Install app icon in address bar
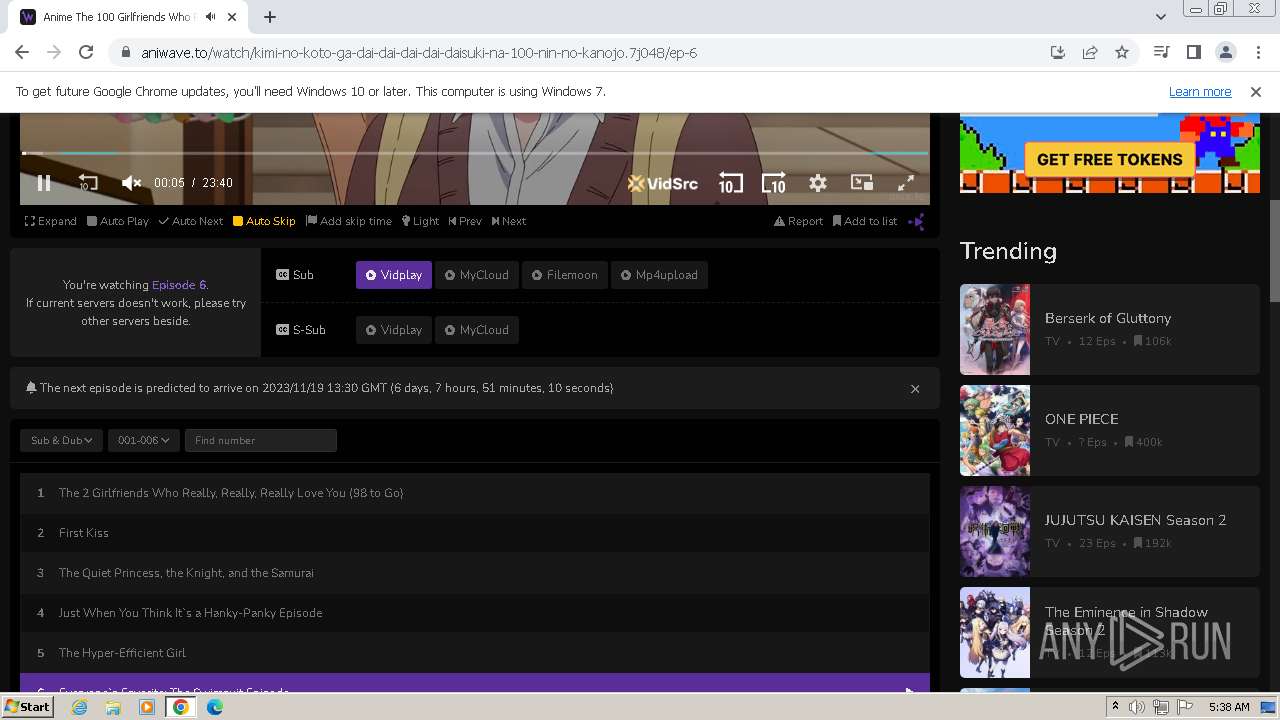The width and height of the screenshot is (1280, 720). [x=1058, y=52]
